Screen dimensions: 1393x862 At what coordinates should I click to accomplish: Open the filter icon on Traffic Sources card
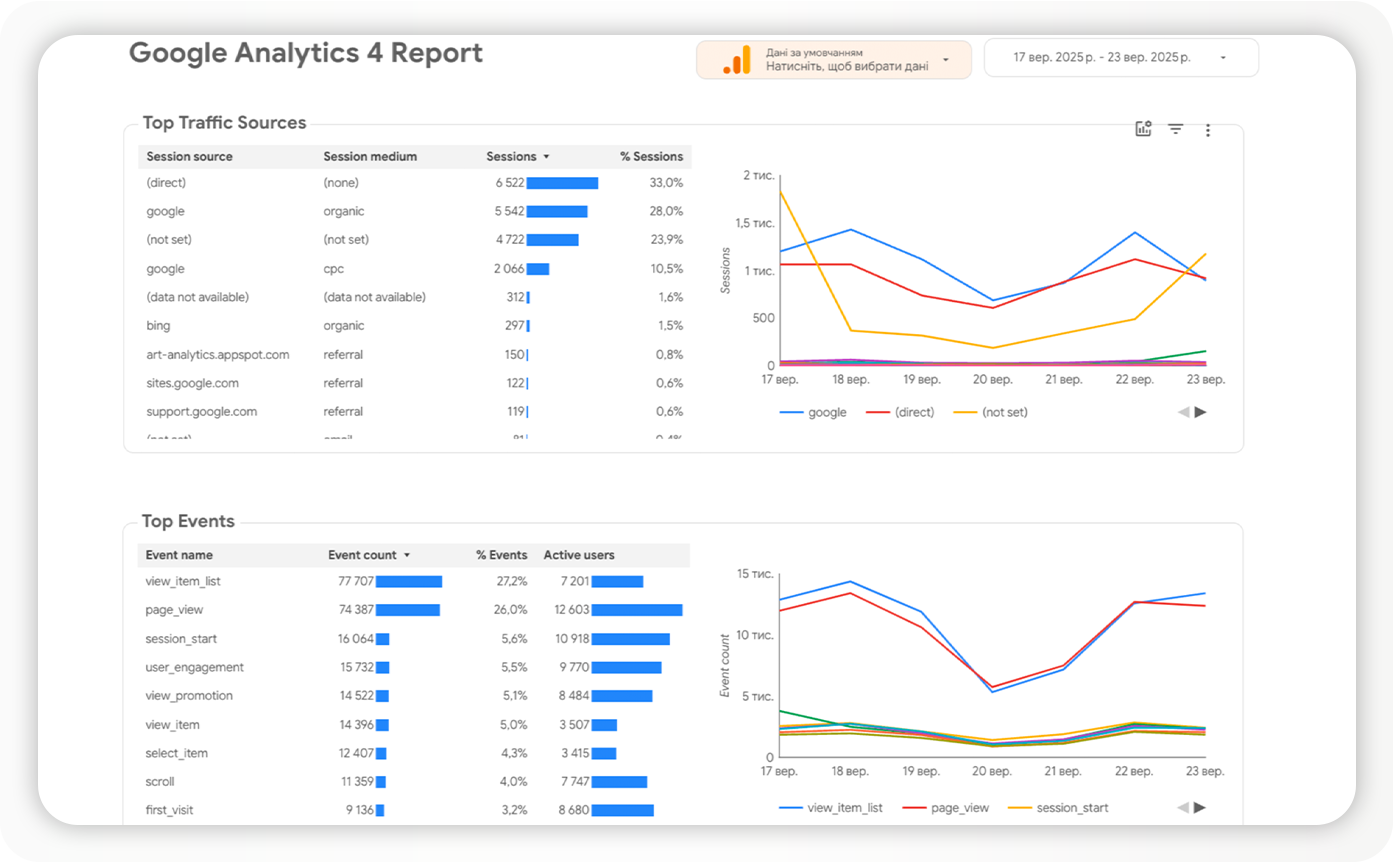[1176, 129]
